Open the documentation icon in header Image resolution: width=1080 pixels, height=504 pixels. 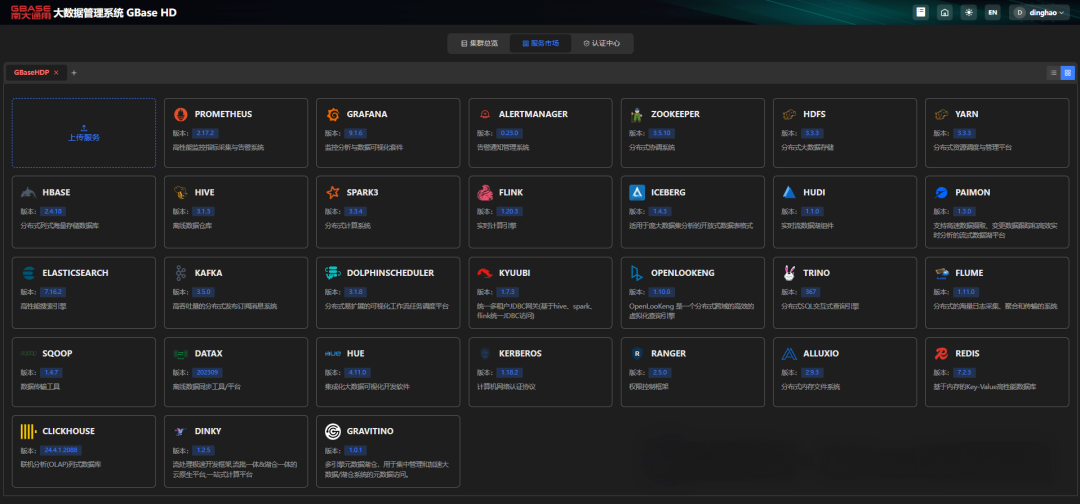pos(921,12)
